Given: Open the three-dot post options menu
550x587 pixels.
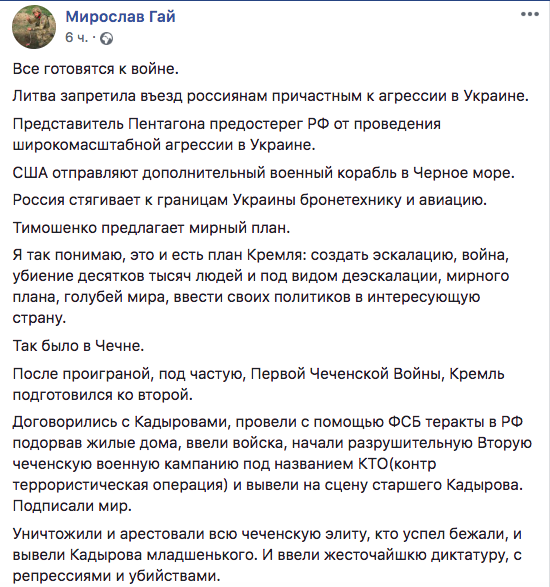Looking at the screenshot, I should [x=530, y=15].
